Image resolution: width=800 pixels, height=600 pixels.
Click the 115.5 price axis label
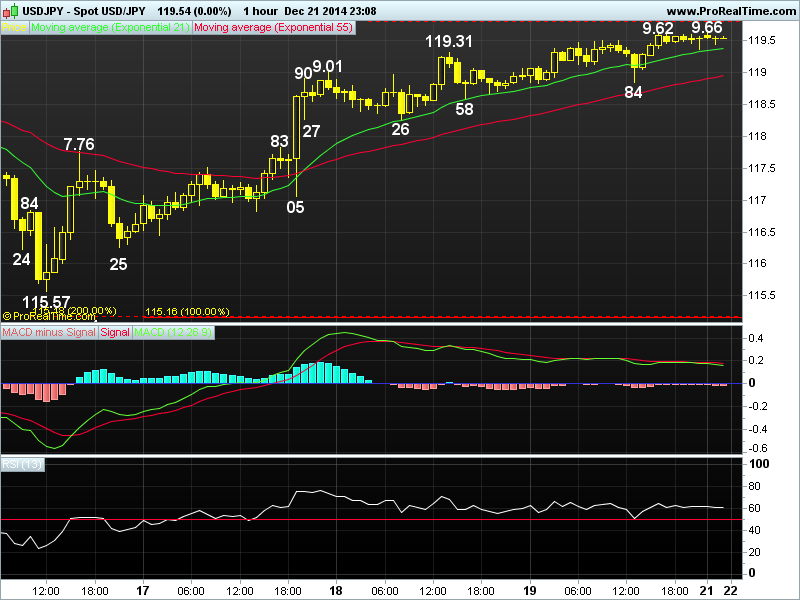pos(764,295)
